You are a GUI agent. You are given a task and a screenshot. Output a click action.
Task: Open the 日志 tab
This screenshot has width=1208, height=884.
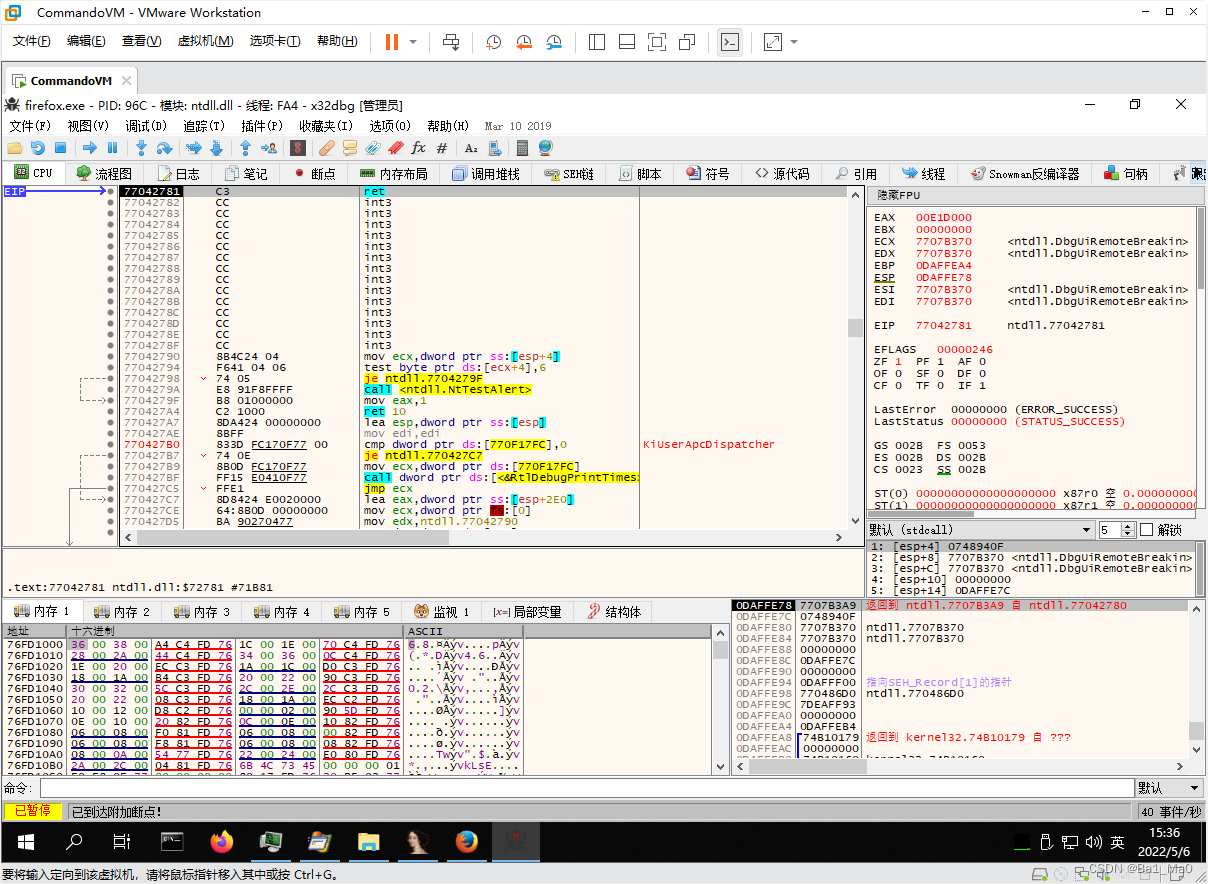(x=177, y=173)
